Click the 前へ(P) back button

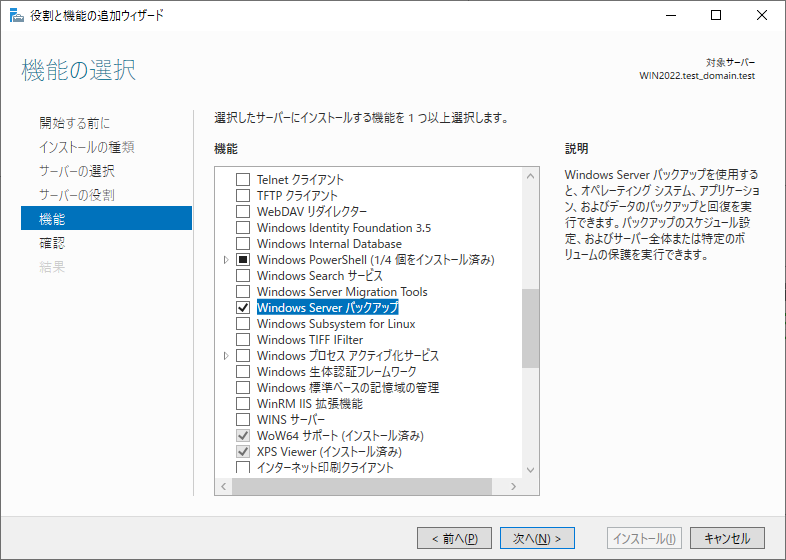point(454,538)
